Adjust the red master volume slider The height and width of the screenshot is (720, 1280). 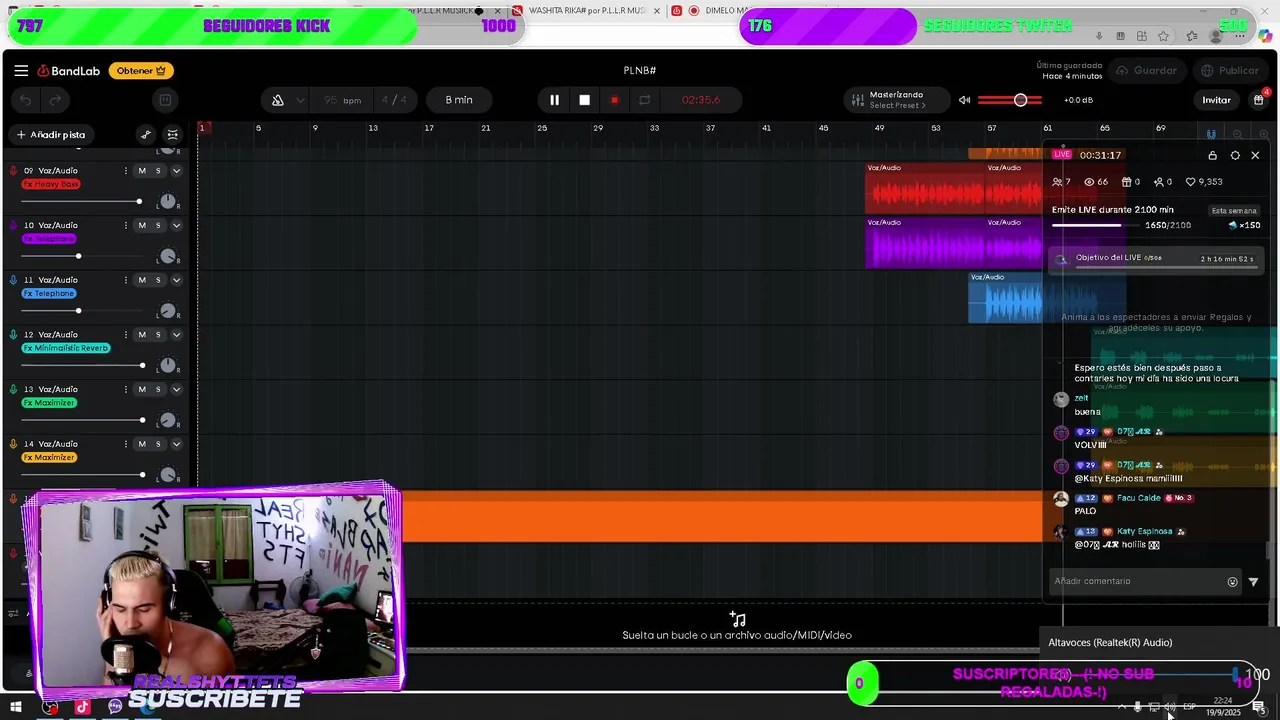point(1010,100)
